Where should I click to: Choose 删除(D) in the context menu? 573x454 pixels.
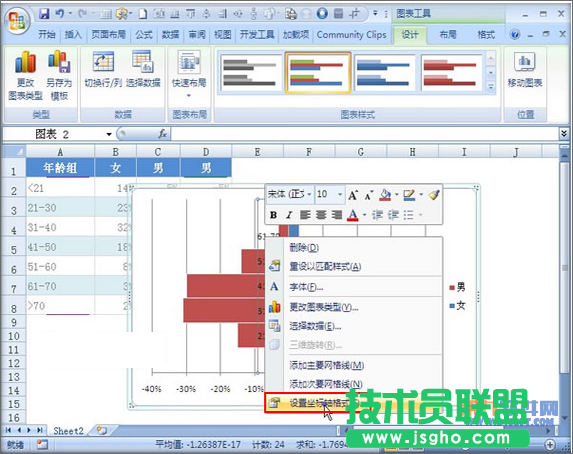coord(354,248)
